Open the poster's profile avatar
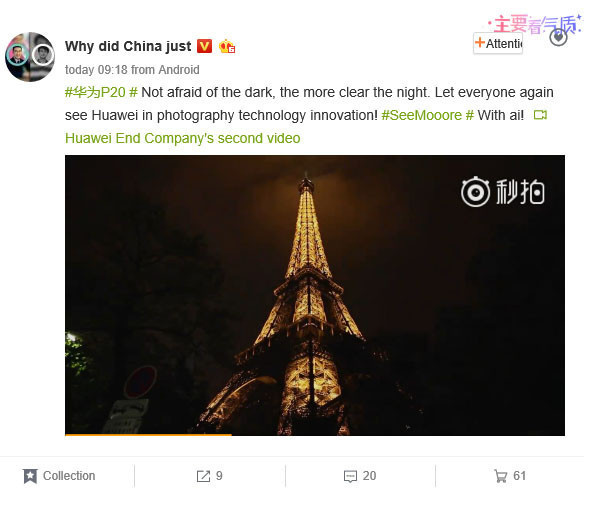This screenshot has height=508, width=609. [30, 57]
